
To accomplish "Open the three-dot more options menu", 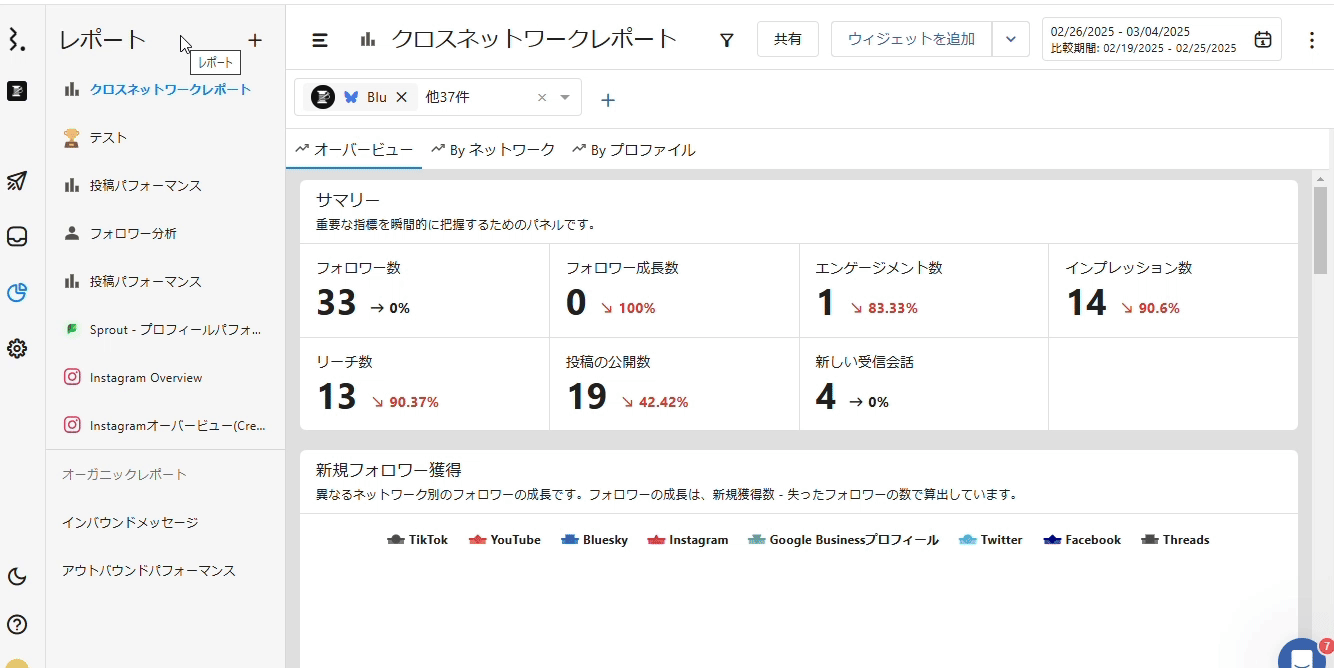I will pos(1312,40).
